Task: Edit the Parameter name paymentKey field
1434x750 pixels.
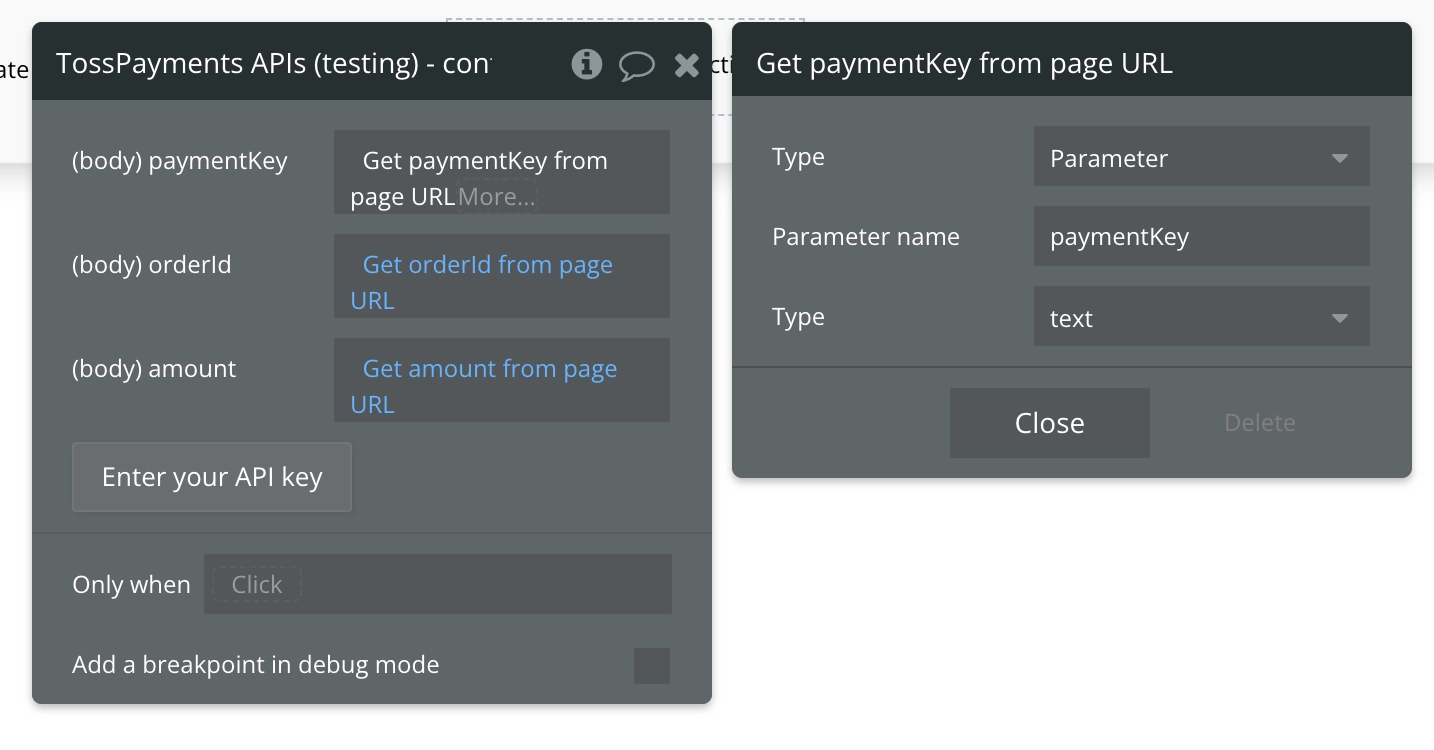Action: click(x=1200, y=237)
